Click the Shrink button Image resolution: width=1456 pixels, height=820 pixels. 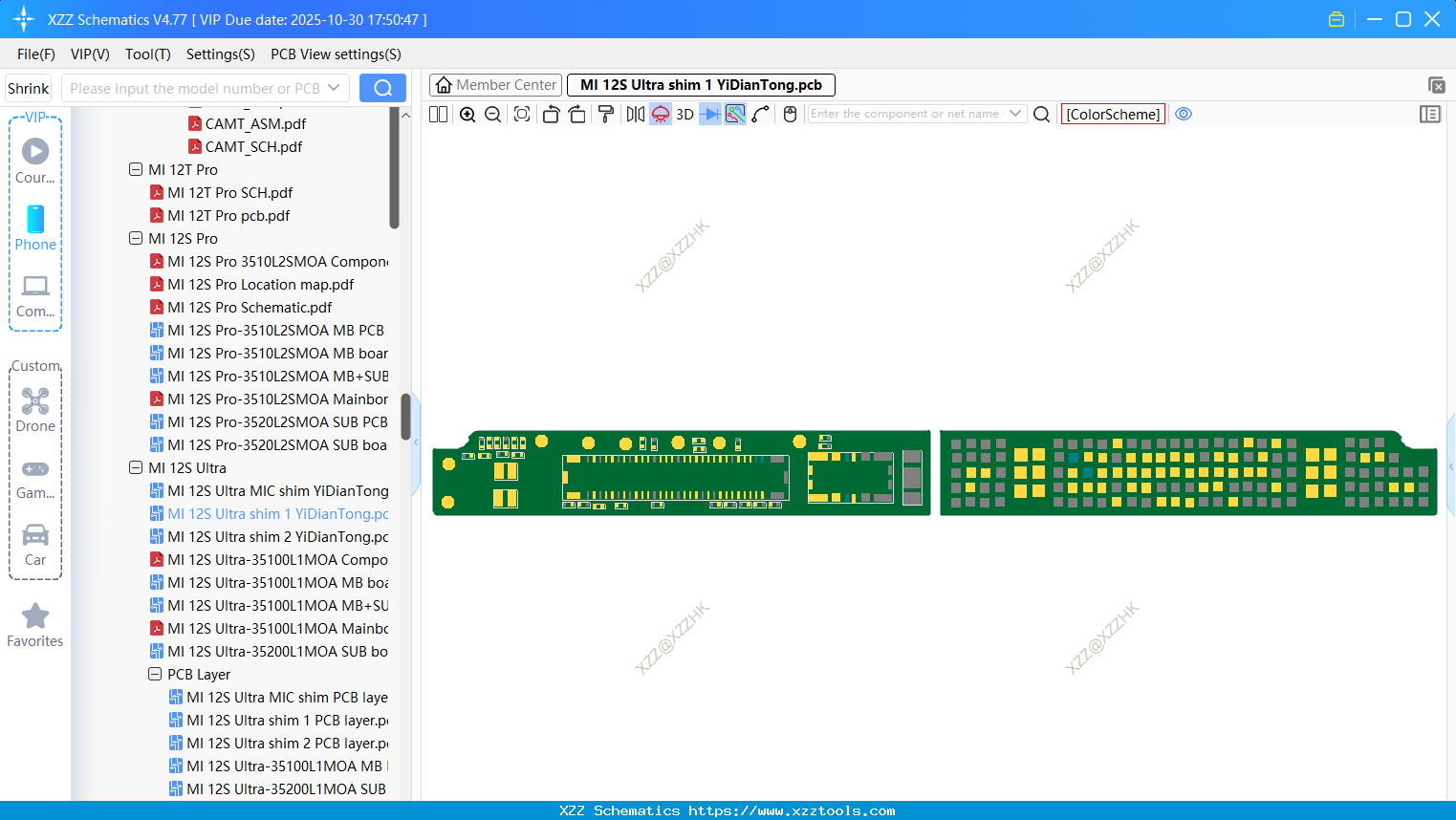28,88
